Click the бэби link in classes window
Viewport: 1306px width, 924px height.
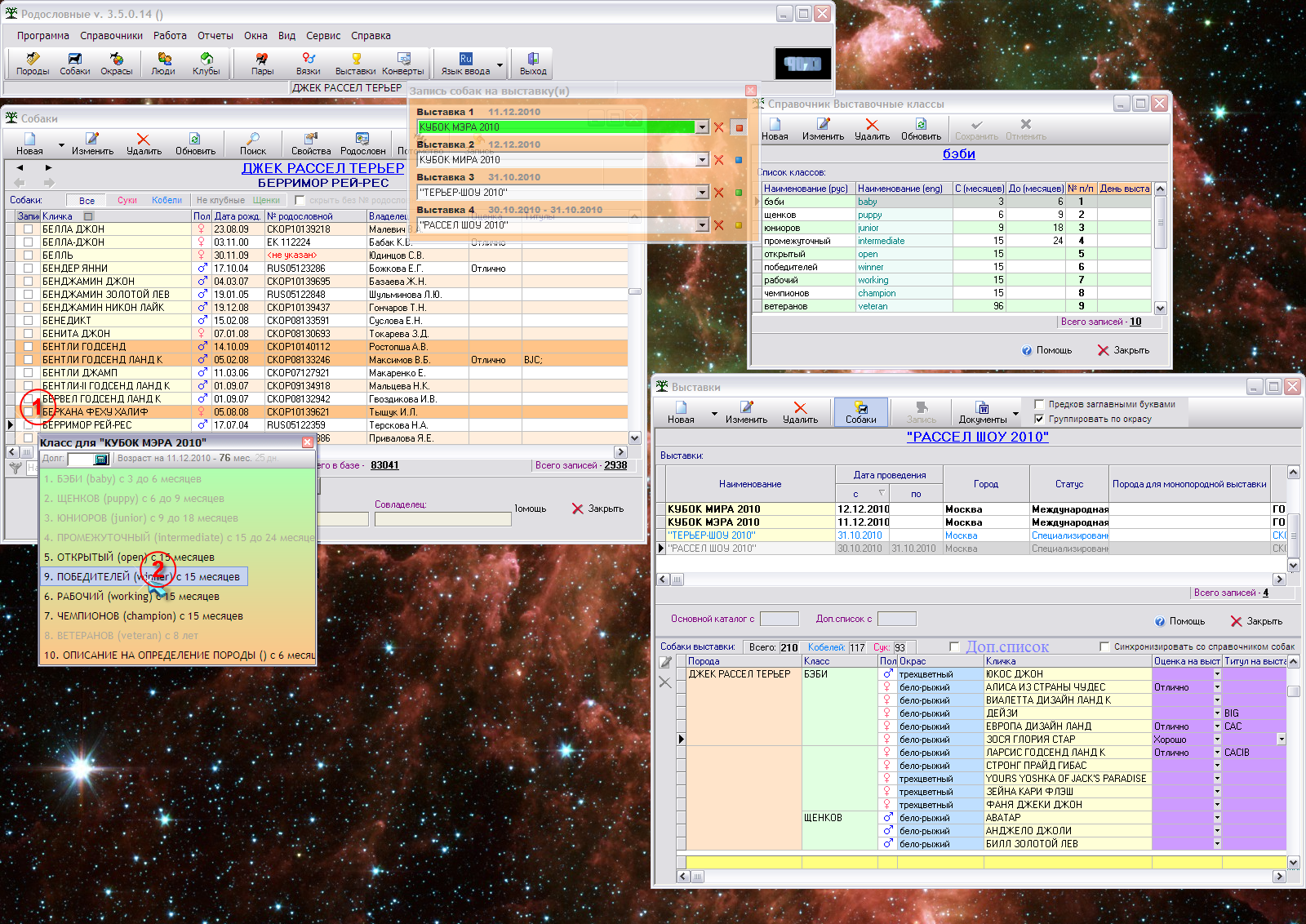[959, 153]
